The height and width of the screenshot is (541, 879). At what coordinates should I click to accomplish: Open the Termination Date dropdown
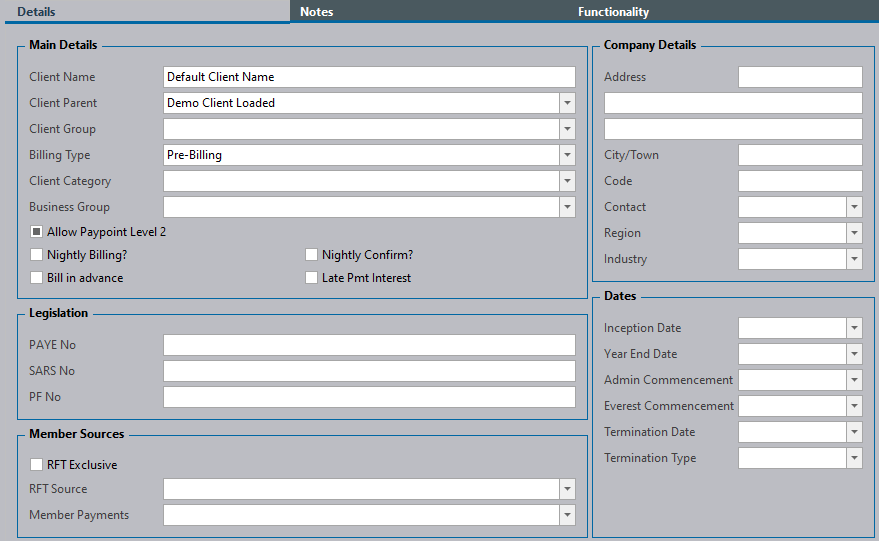tap(854, 432)
